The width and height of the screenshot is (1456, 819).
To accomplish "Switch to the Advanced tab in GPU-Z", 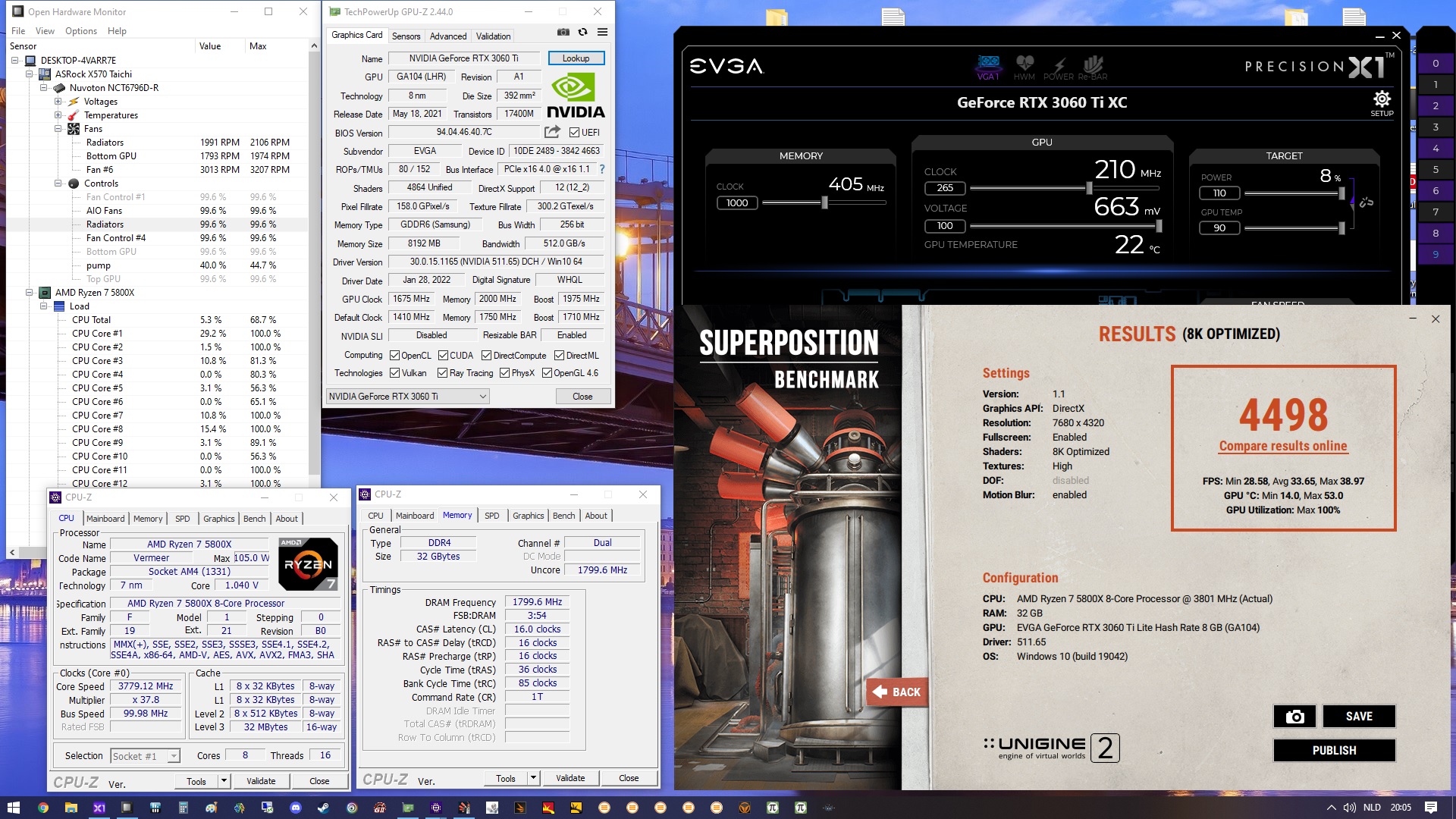I will (x=448, y=36).
